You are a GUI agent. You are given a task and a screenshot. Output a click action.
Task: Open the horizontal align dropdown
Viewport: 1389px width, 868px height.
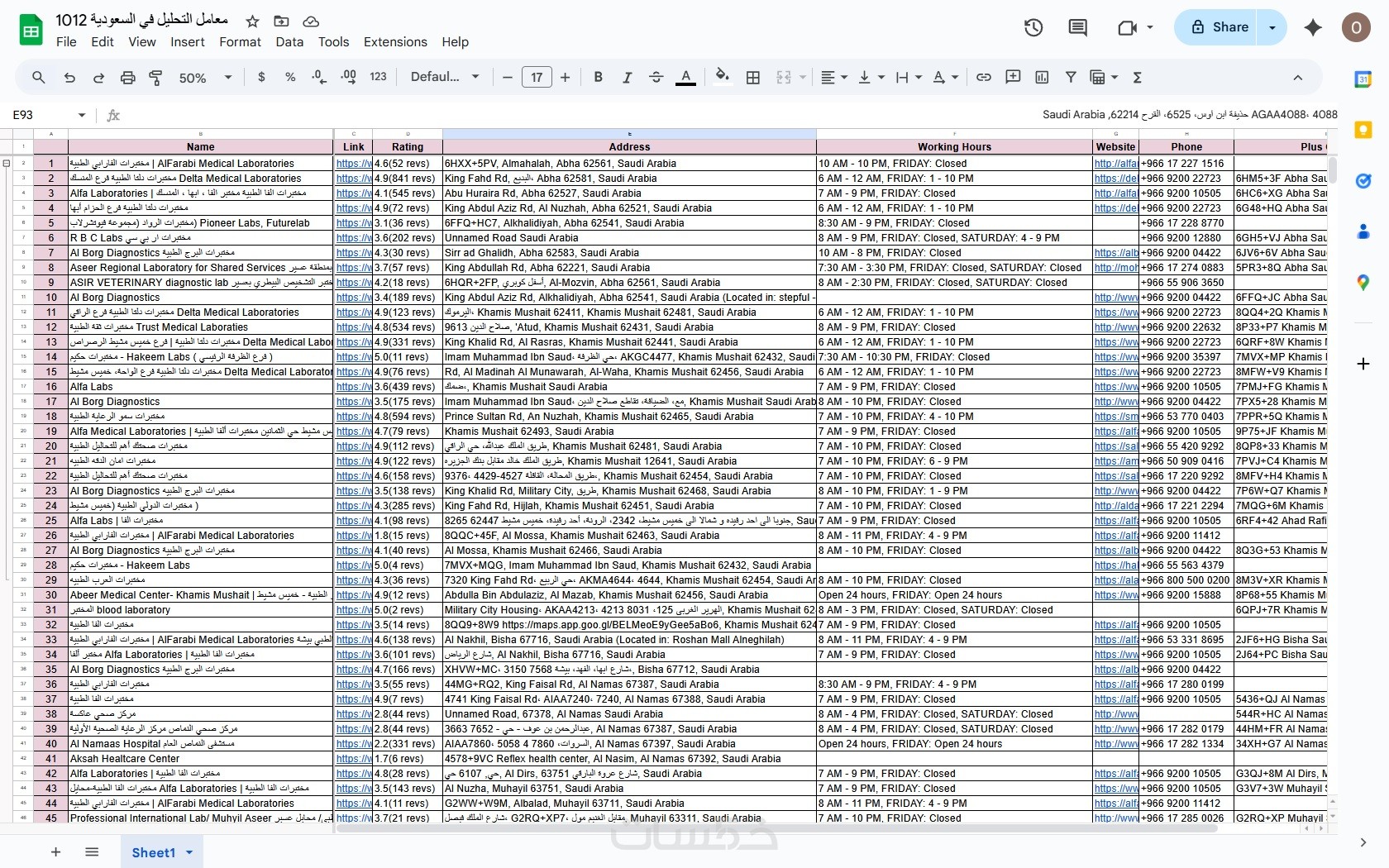(x=833, y=77)
